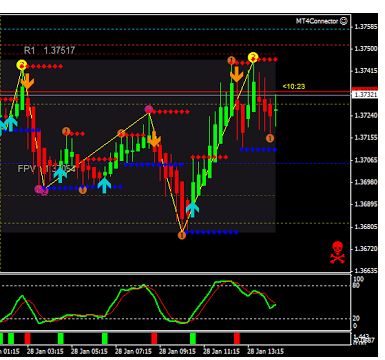Image resolution: width=385 pixels, height=360 pixels.
Task: Click price axis value 1.37500
Action: 366,49
